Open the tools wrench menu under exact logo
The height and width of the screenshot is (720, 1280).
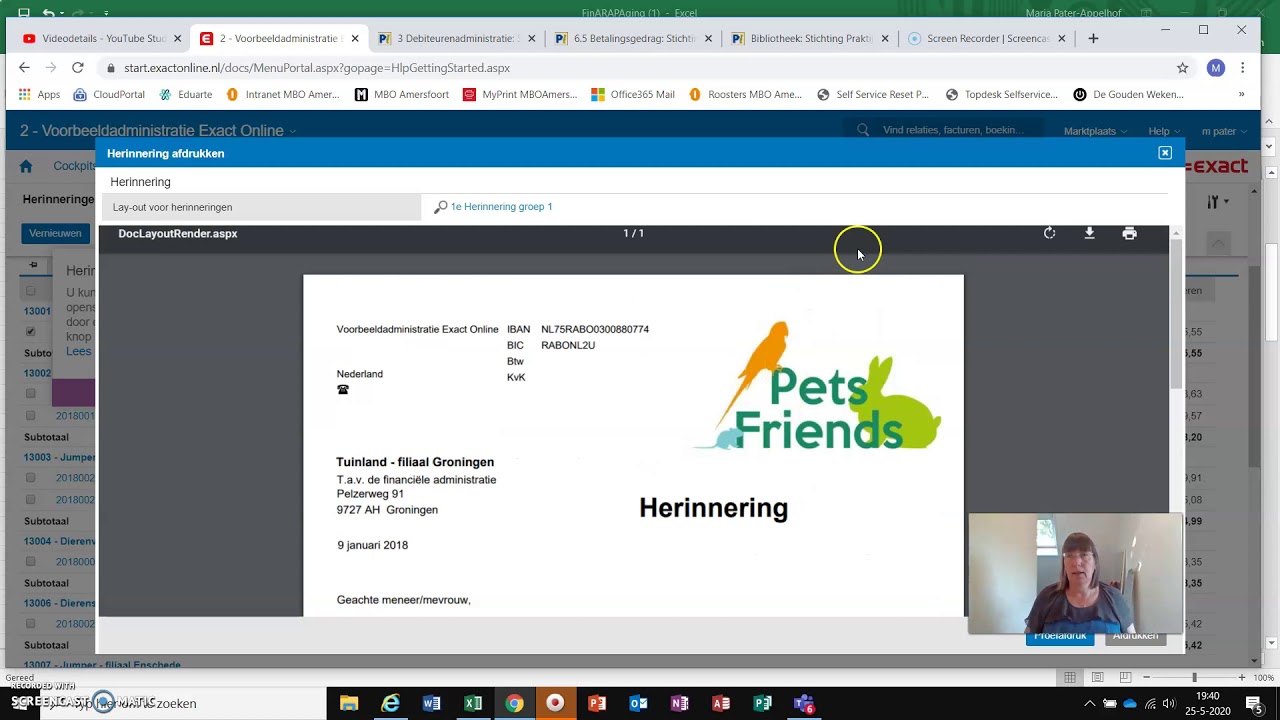pyautogui.click(x=1217, y=202)
